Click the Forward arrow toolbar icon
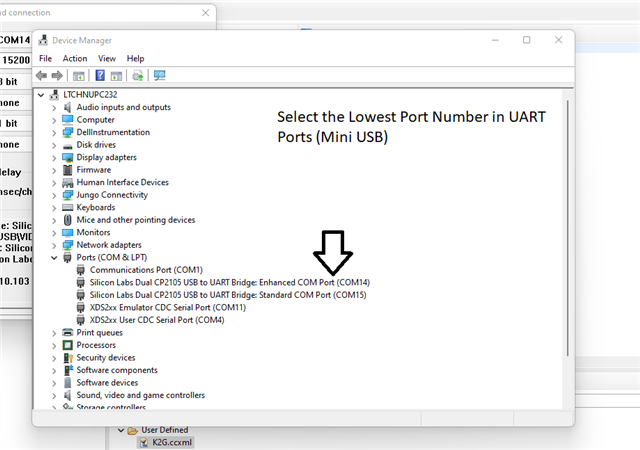640x450 pixels. [x=57, y=76]
